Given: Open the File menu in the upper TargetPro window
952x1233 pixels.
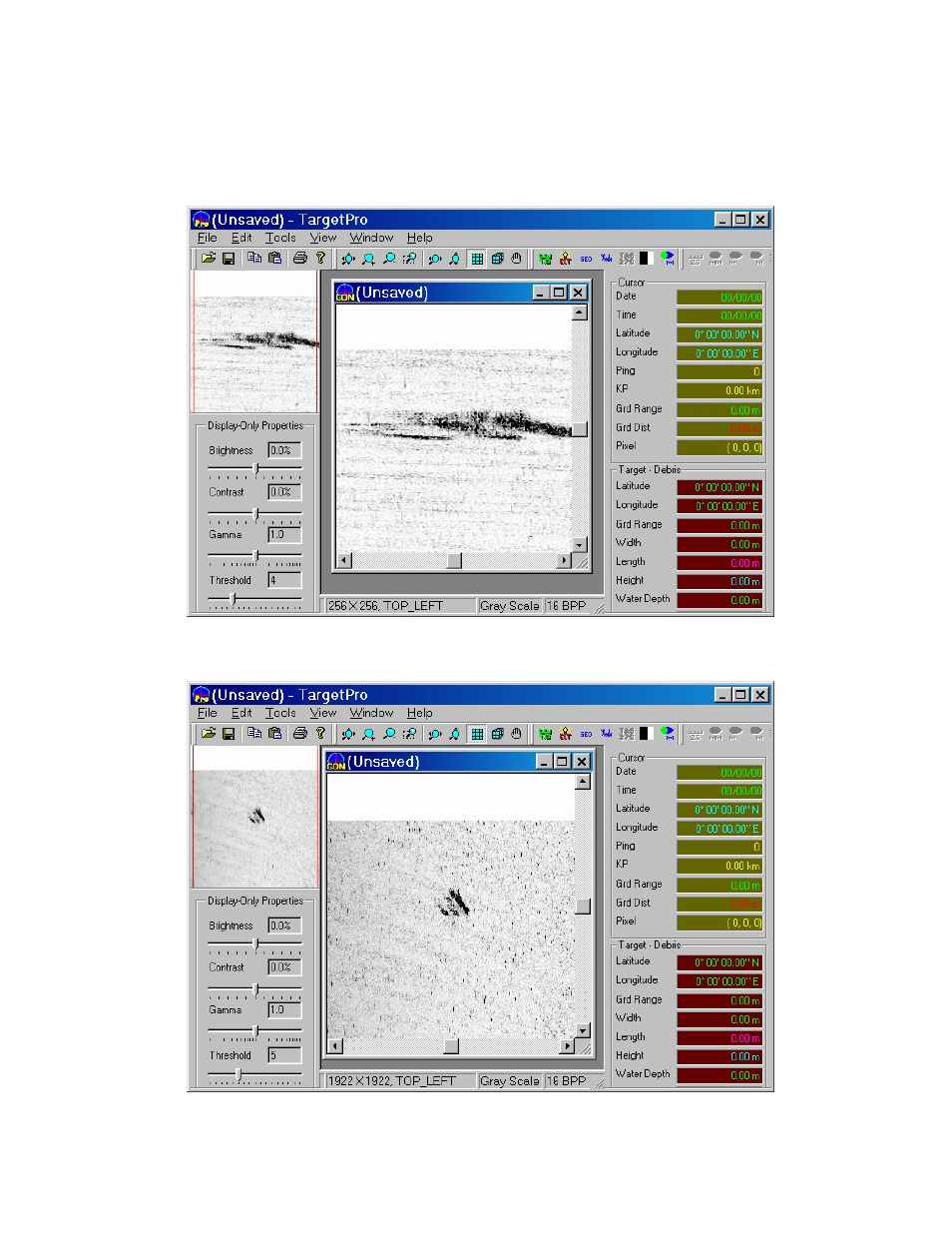Looking at the screenshot, I should point(207,238).
